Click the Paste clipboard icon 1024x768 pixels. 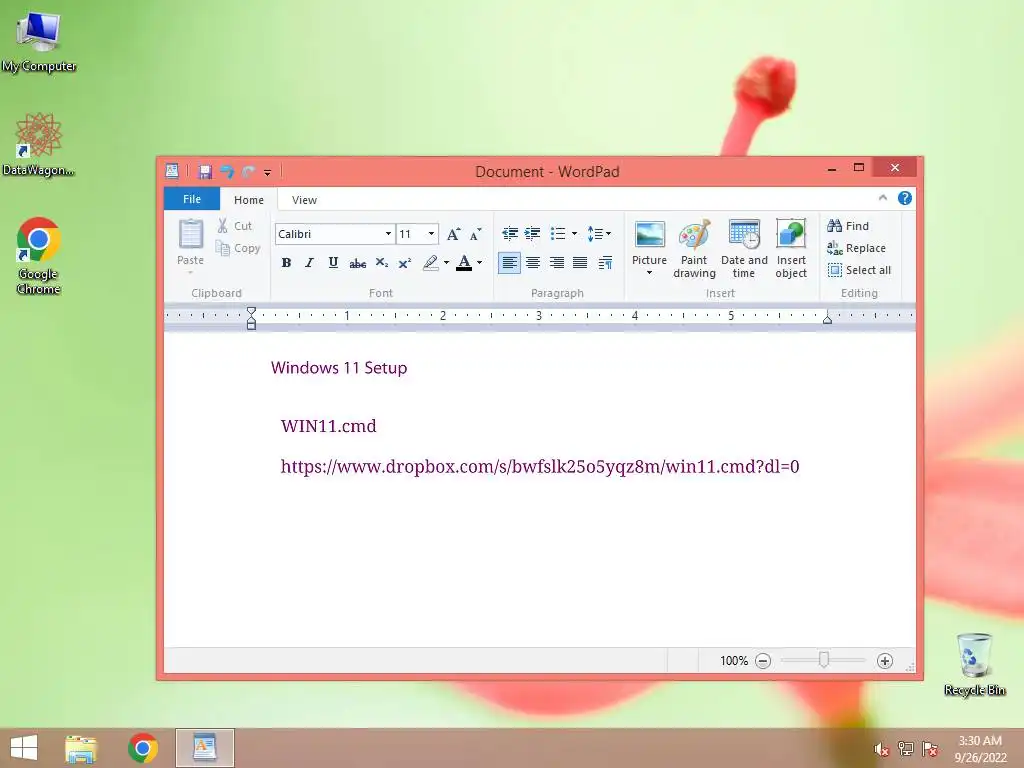click(x=191, y=234)
